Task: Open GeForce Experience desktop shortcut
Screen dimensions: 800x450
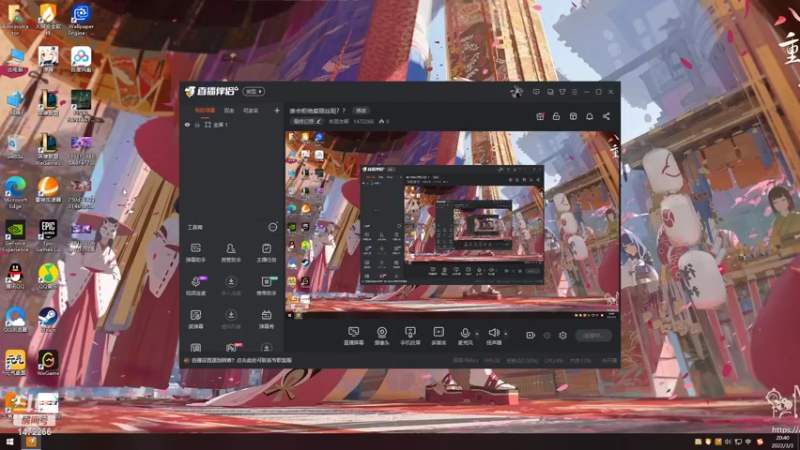Action: (15, 236)
